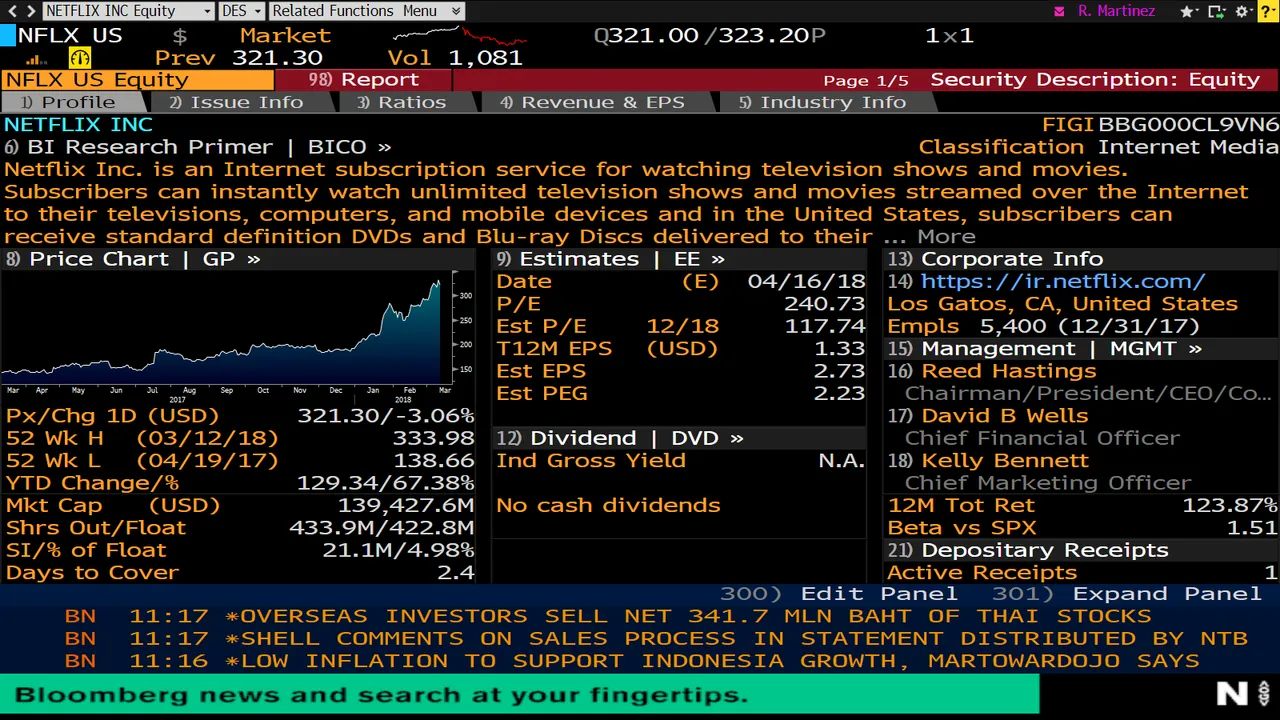Click the R. Martinez user name
Image resolution: width=1280 pixels, height=720 pixels.
(1116, 11)
